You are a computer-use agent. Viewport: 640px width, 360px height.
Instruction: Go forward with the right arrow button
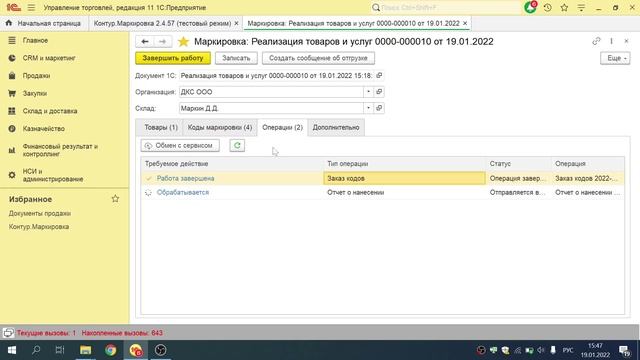click(x=162, y=42)
